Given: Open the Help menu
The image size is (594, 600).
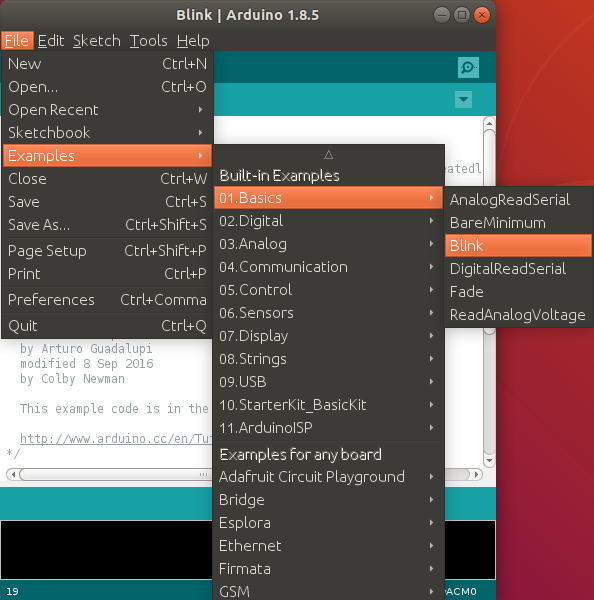Looking at the screenshot, I should coord(193,41).
